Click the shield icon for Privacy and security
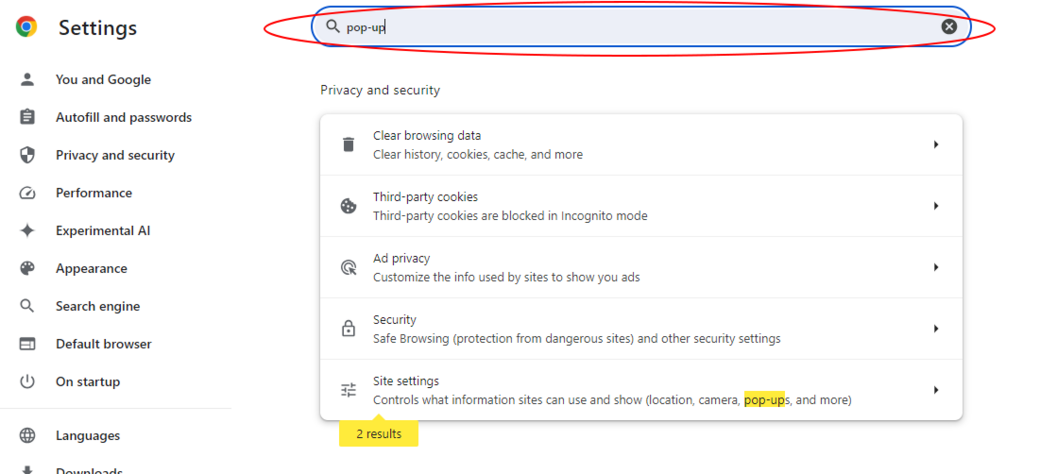 point(27,155)
